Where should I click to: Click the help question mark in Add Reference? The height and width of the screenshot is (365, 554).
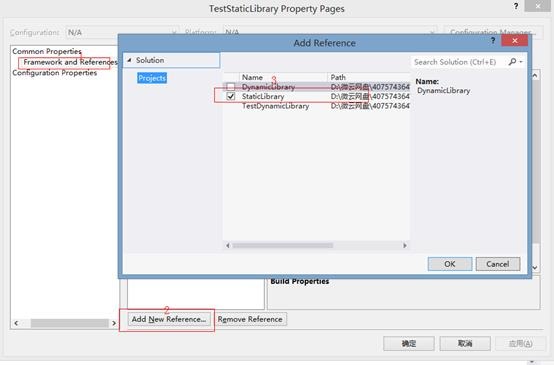pyautogui.click(x=493, y=41)
